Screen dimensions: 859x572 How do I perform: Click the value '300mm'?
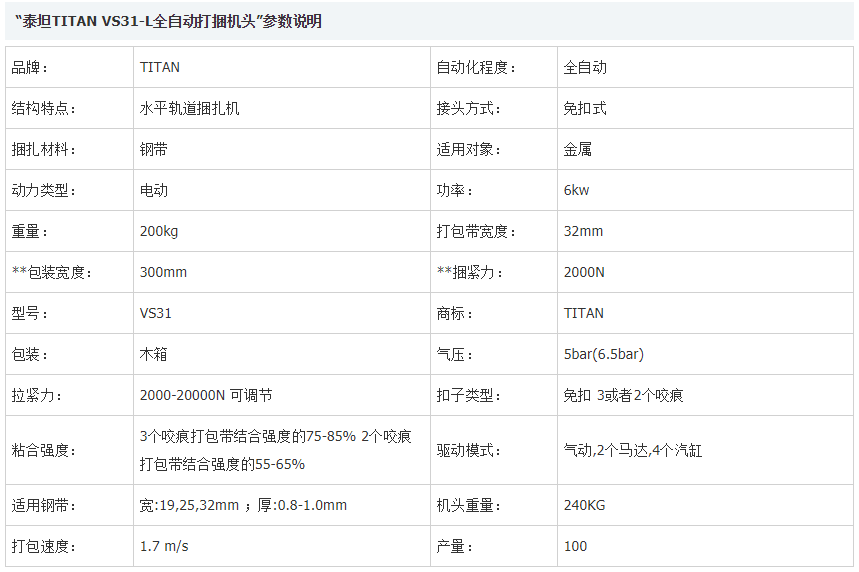(x=163, y=272)
